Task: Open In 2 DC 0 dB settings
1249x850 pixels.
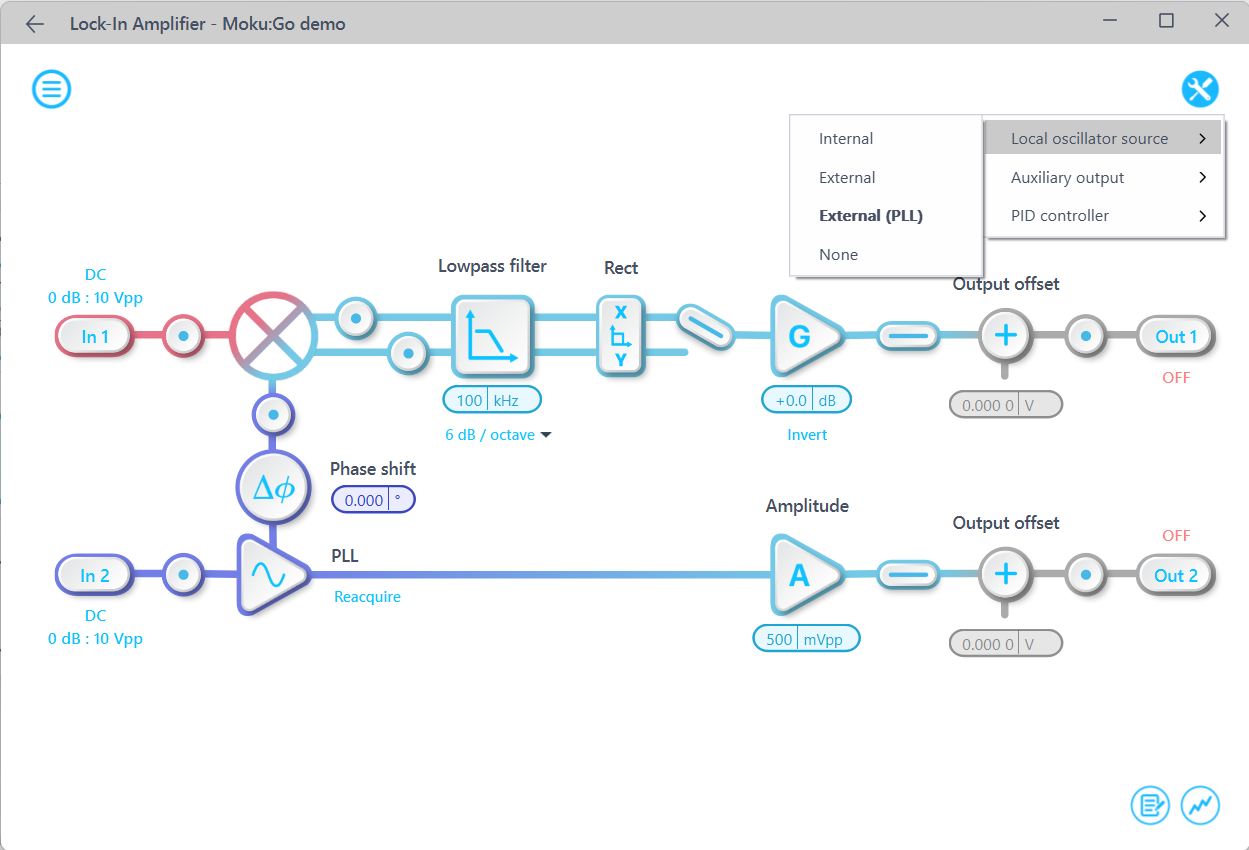Action: 95,627
